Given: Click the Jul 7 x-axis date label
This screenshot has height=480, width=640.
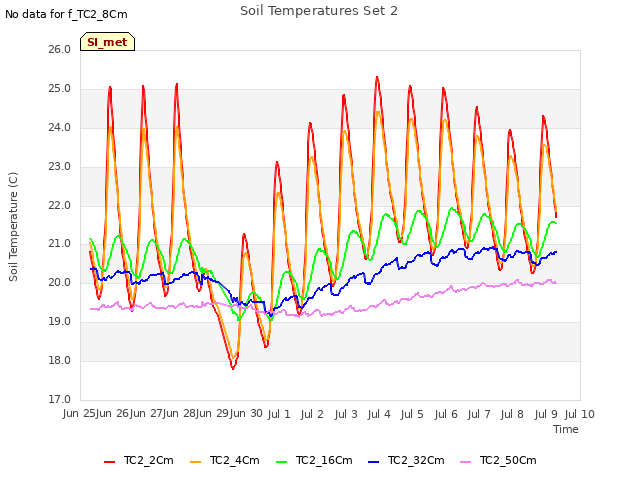Looking at the screenshot, I should coord(479,414).
